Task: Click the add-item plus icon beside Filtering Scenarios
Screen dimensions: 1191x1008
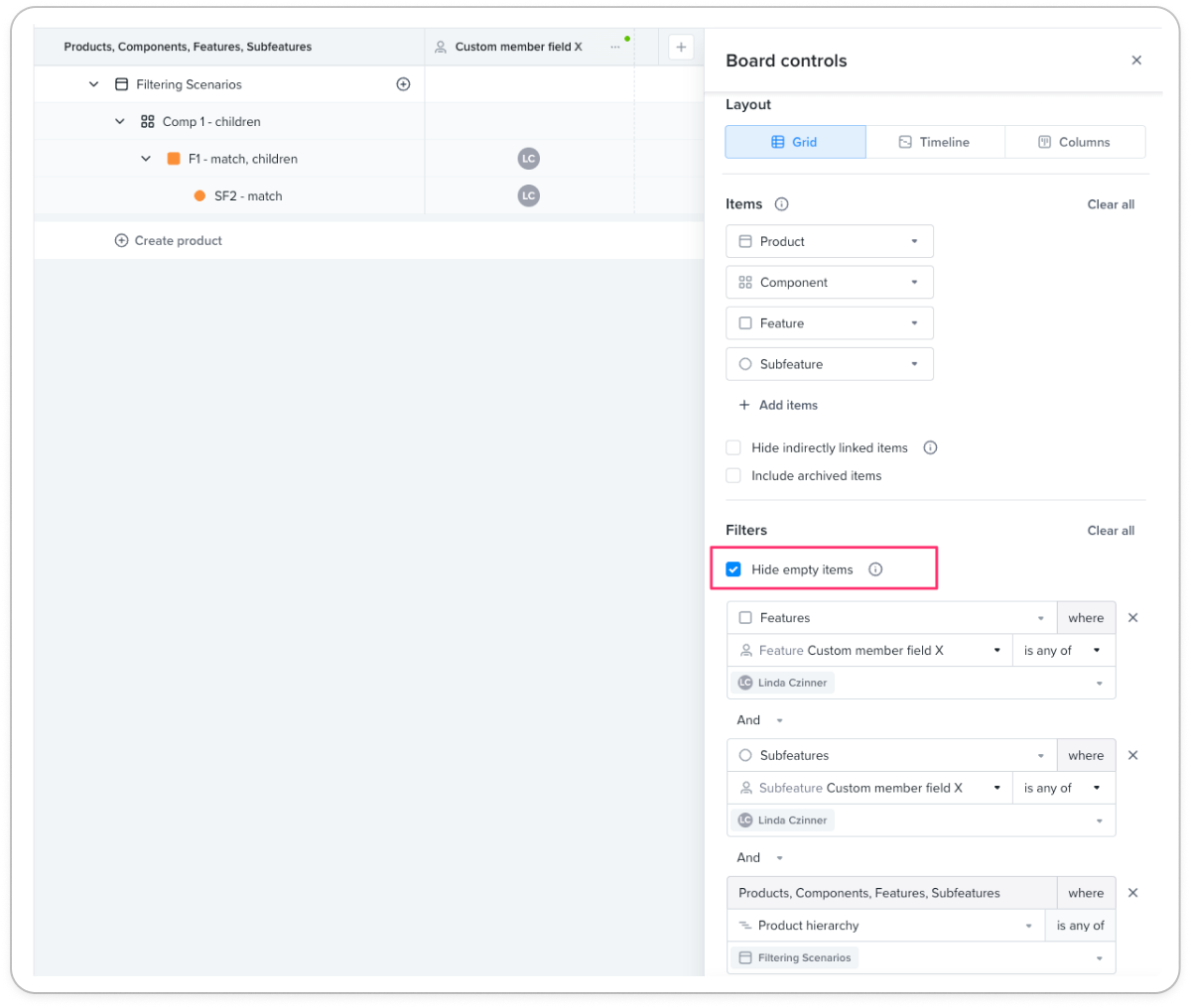Action: (x=403, y=84)
